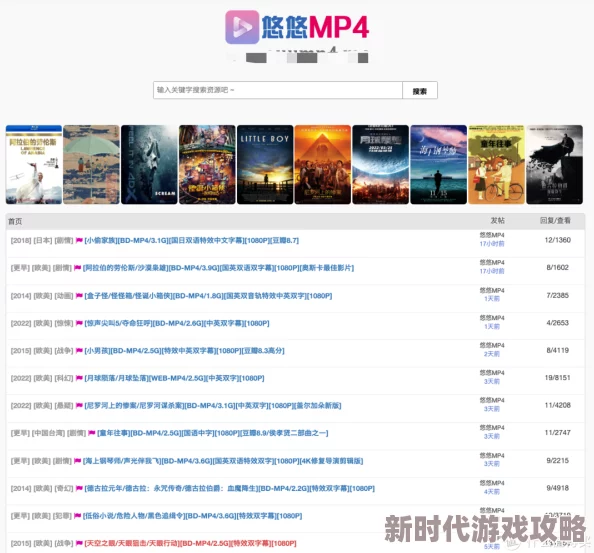Select the [2018] tag in 小偷家族 row
594x553 pixels.
pyautogui.click(x=21, y=241)
